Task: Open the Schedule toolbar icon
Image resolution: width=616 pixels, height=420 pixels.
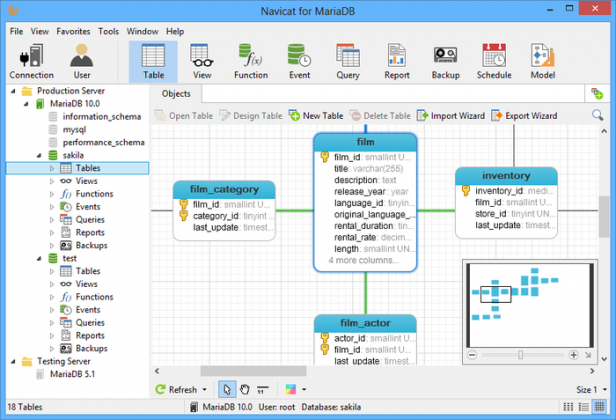Action: pyautogui.click(x=494, y=60)
